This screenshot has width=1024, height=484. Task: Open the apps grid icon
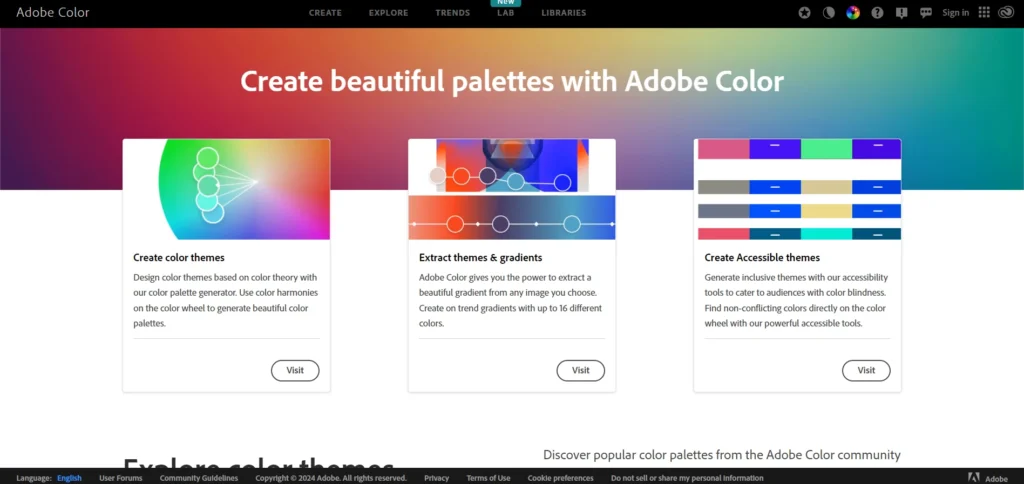click(x=984, y=12)
